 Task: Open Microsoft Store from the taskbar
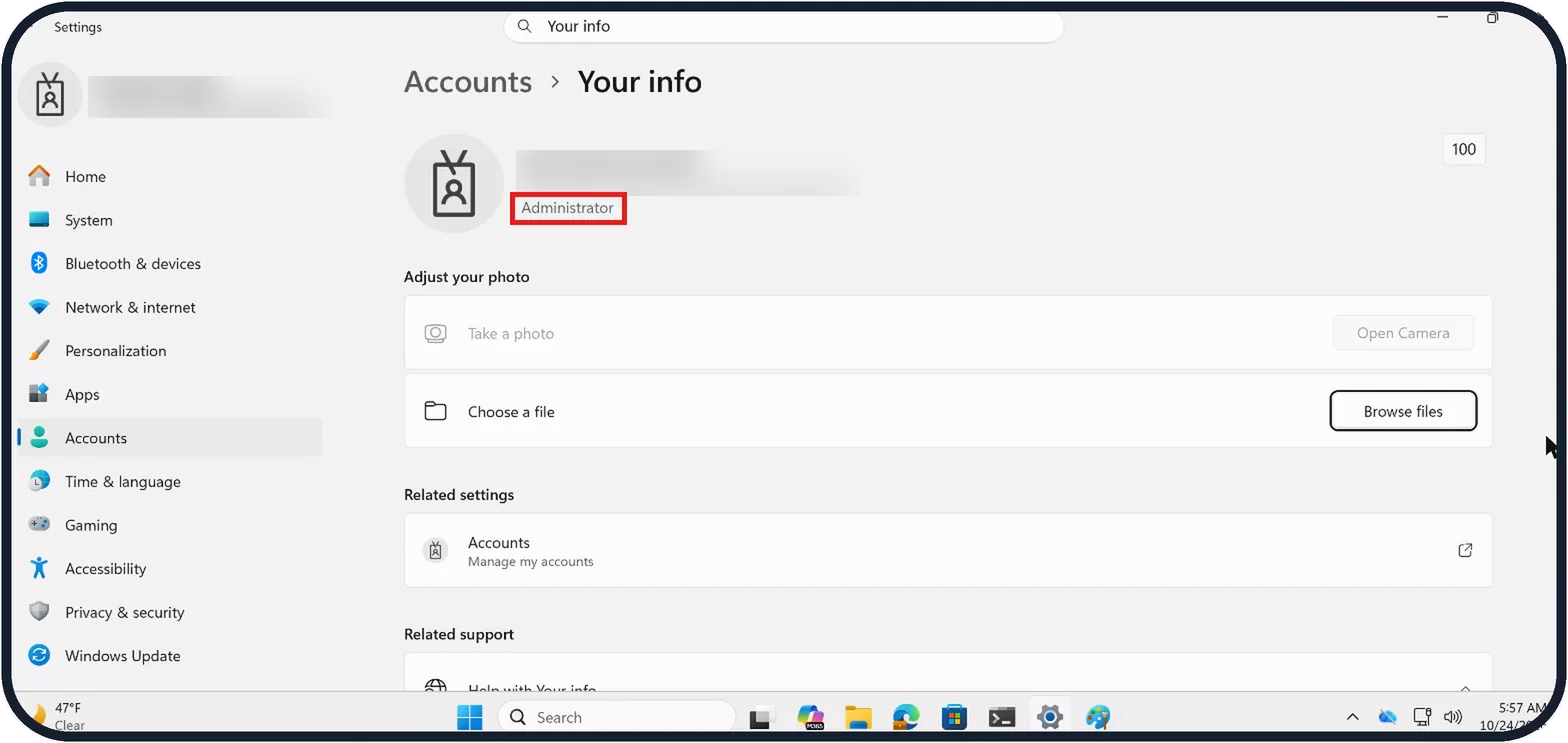click(x=954, y=717)
